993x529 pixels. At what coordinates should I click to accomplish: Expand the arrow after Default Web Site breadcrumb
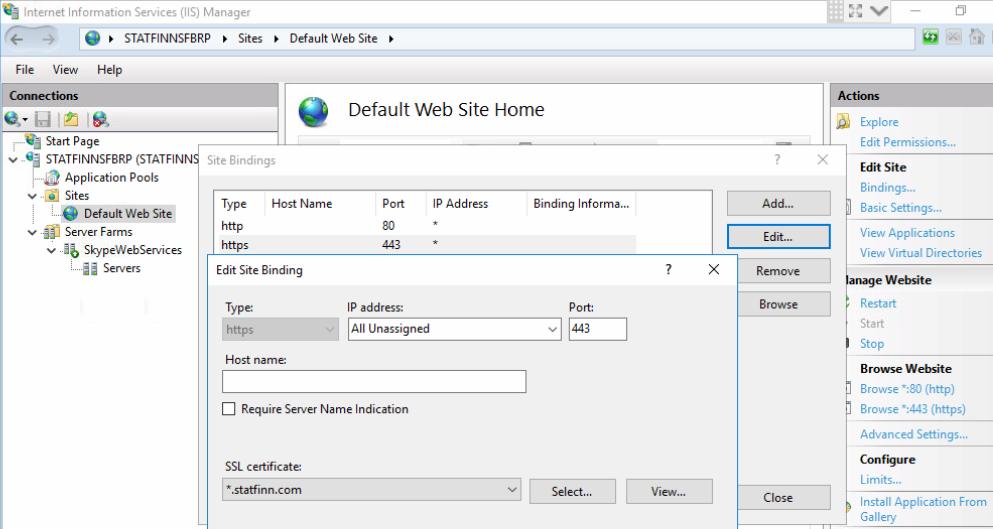tap(391, 39)
